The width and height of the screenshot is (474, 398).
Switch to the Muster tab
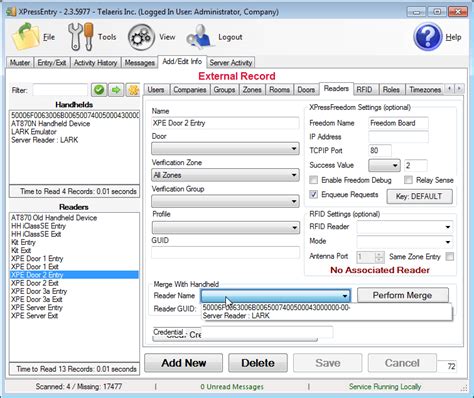tap(20, 63)
